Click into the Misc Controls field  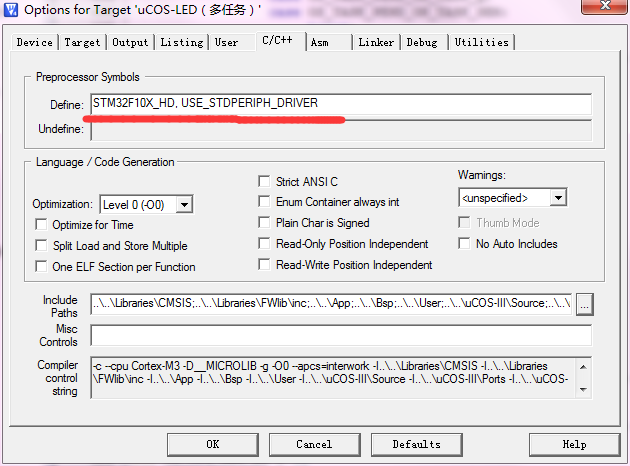click(x=340, y=335)
